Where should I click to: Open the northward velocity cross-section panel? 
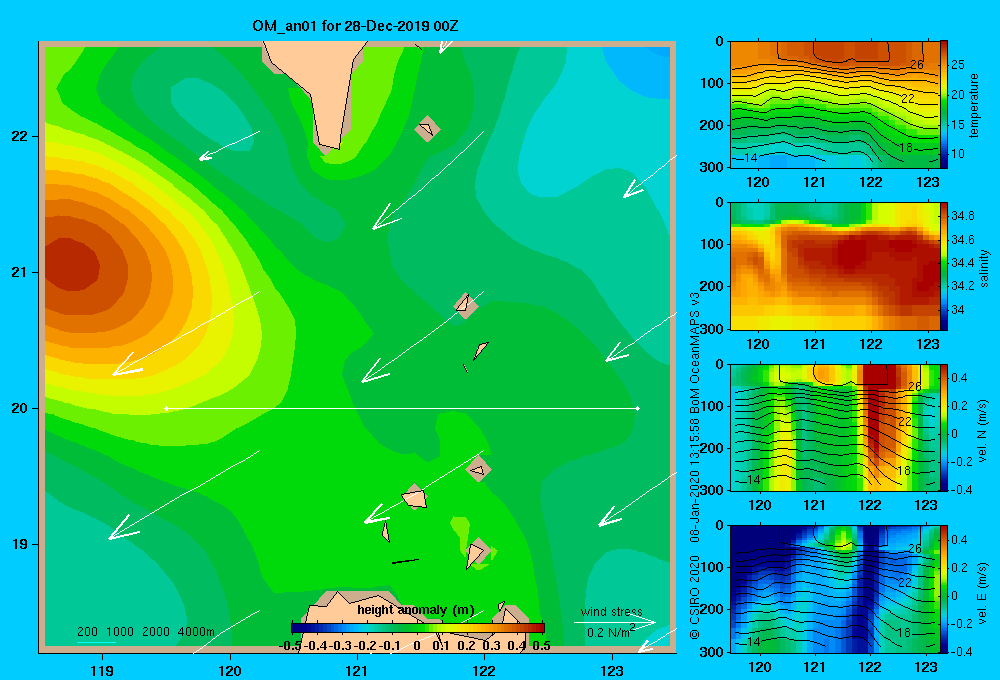[835, 427]
